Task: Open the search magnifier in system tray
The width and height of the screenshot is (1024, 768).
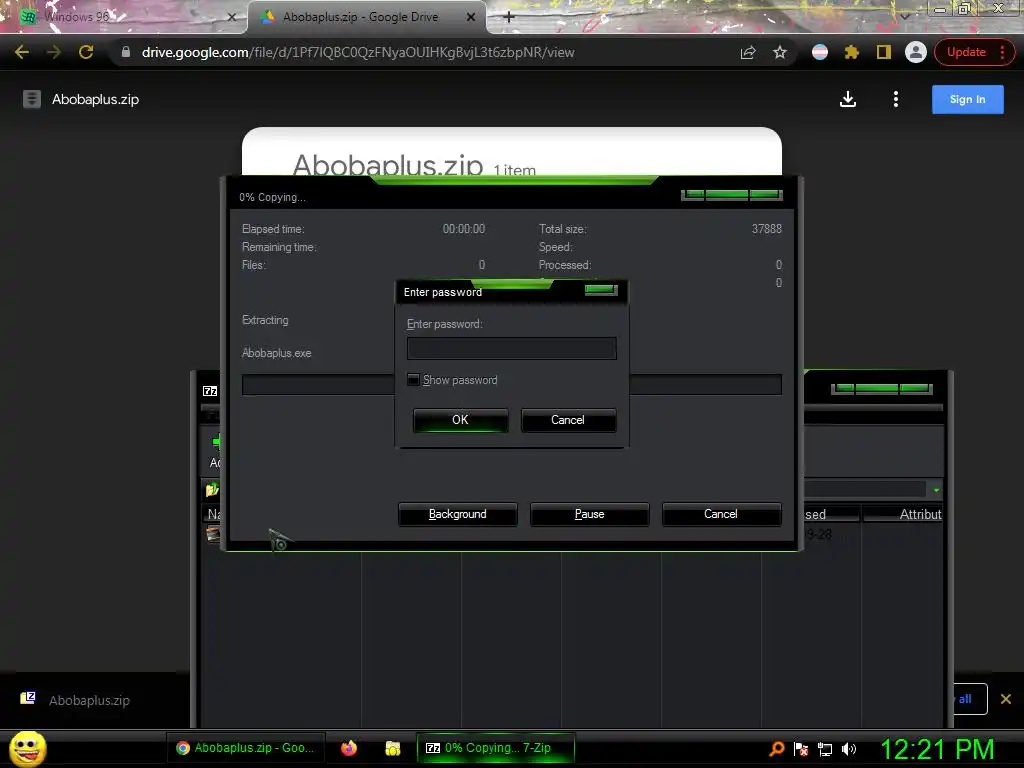Action: [777, 749]
